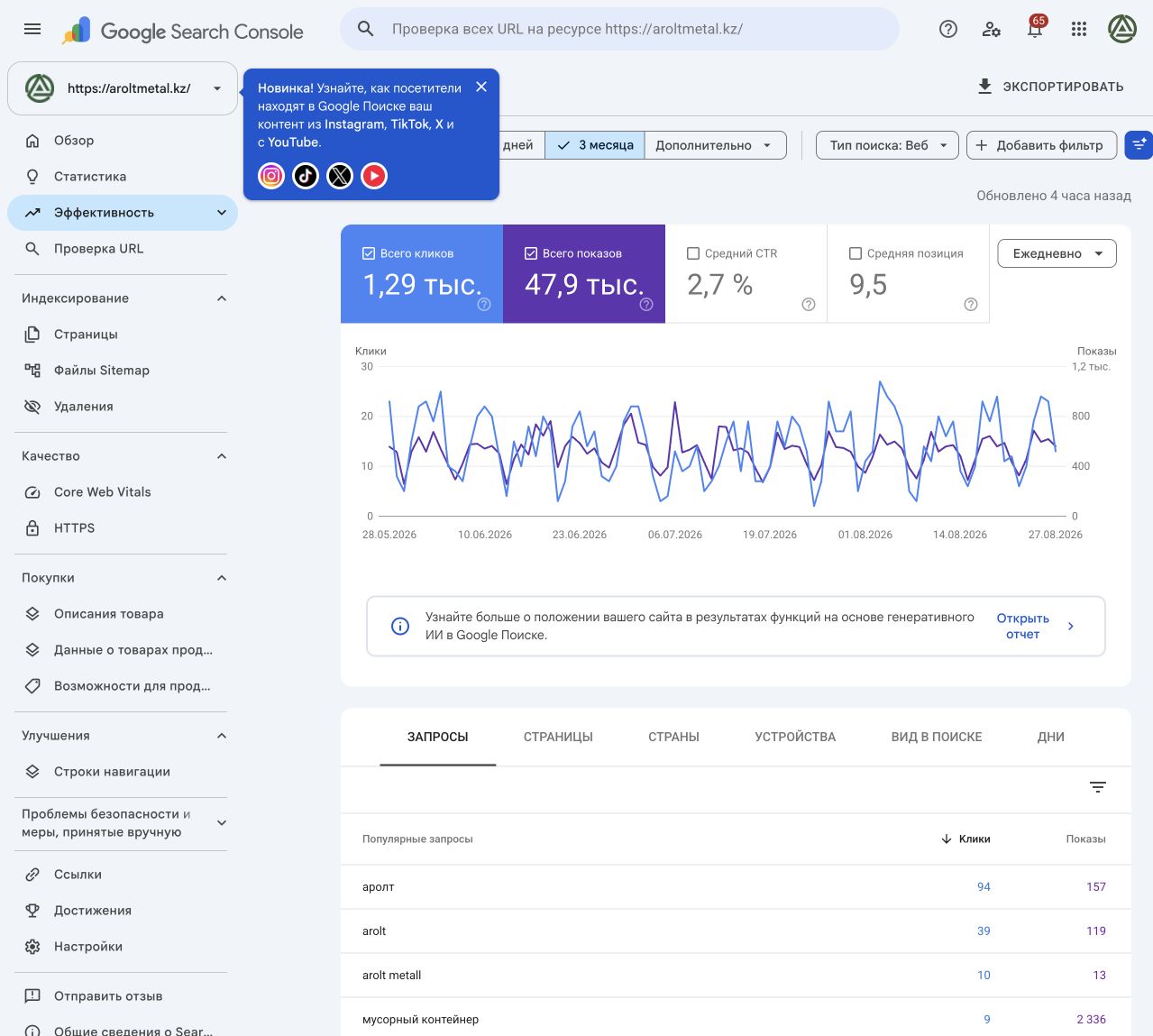Viewport: 1153px width, 1036px height.
Task: Open users and permissions icon
Action: tap(992, 29)
